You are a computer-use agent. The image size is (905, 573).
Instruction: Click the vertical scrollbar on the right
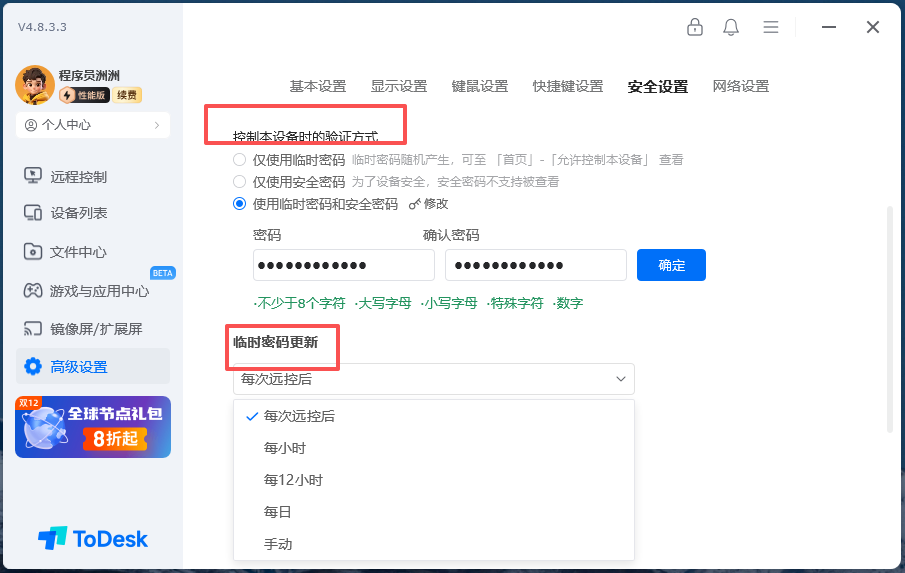(x=889, y=319)
